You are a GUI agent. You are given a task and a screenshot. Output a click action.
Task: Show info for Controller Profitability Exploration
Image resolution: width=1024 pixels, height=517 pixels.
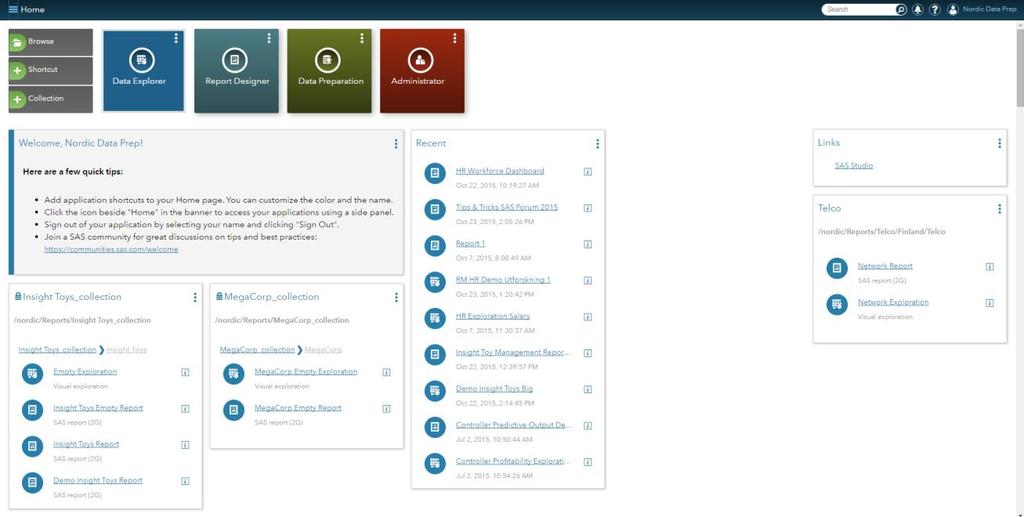[588, 462]
